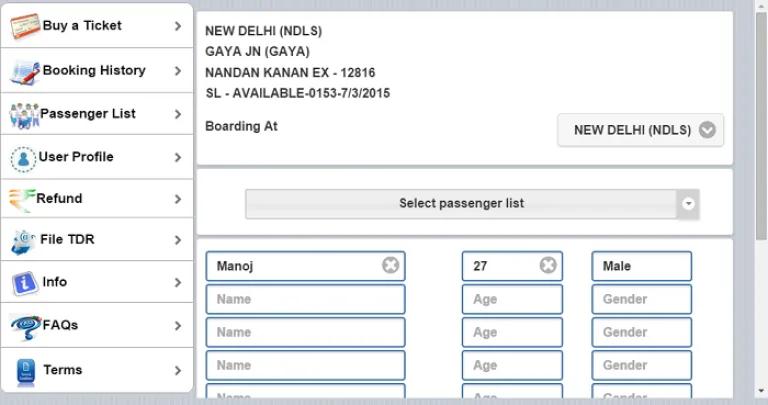
Task: Open FAQs via its question mark icon
Action: click(25, 327)
